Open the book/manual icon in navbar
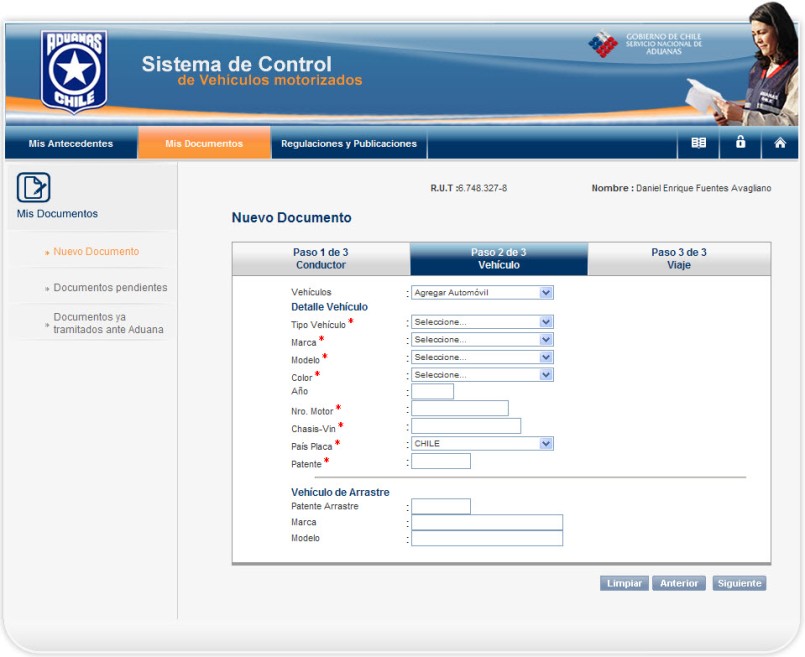Screen dimensions: 805x657 click(x=698, y=143)
